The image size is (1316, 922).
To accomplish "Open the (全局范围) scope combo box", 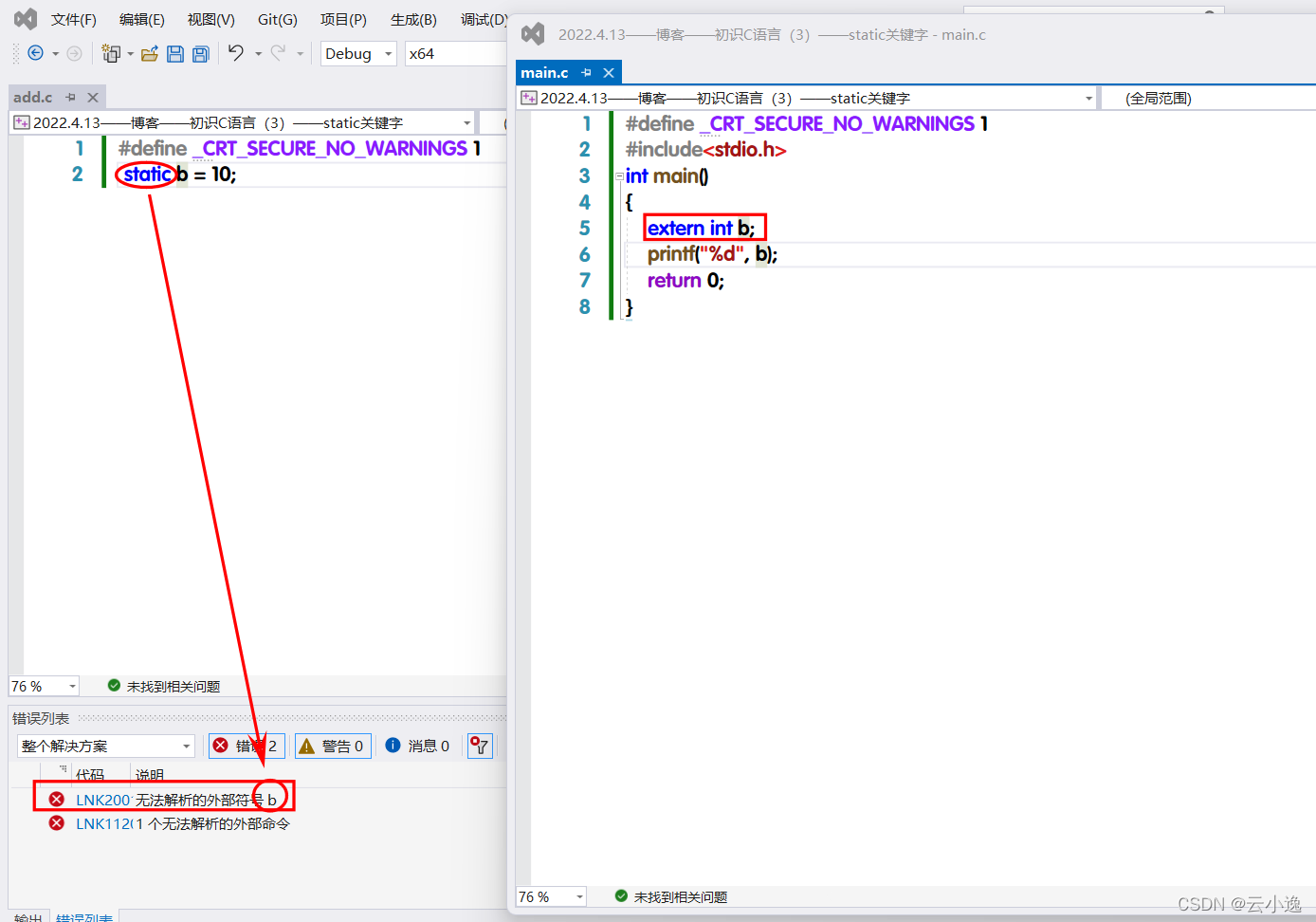I will tap(1209, 98).
